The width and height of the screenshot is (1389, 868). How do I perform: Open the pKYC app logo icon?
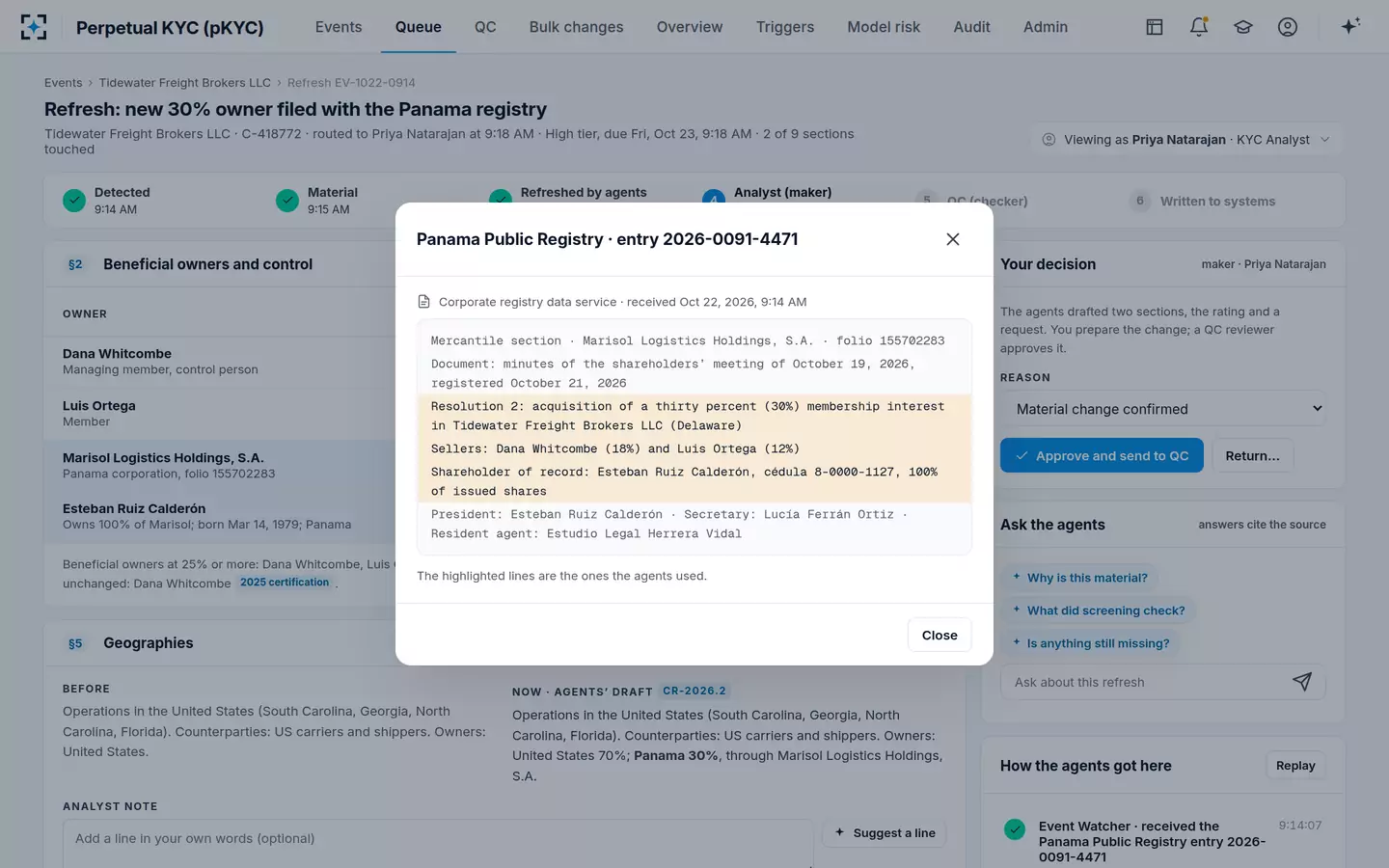pos(34,27)
